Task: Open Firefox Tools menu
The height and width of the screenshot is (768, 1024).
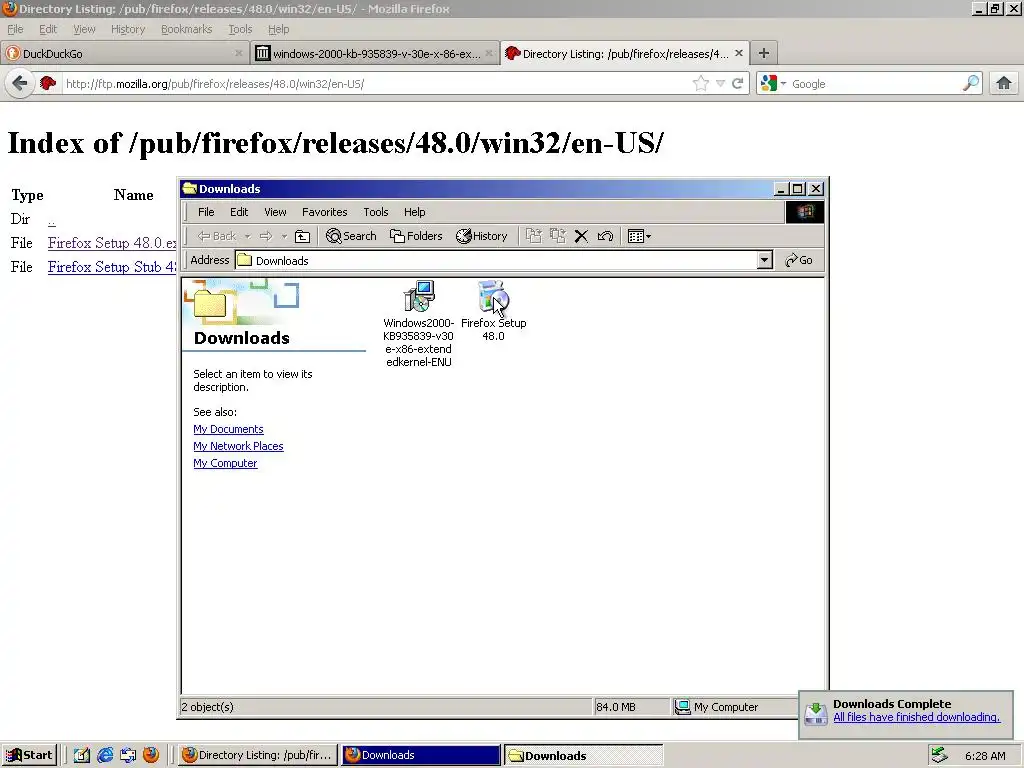Action: [240, 29]
